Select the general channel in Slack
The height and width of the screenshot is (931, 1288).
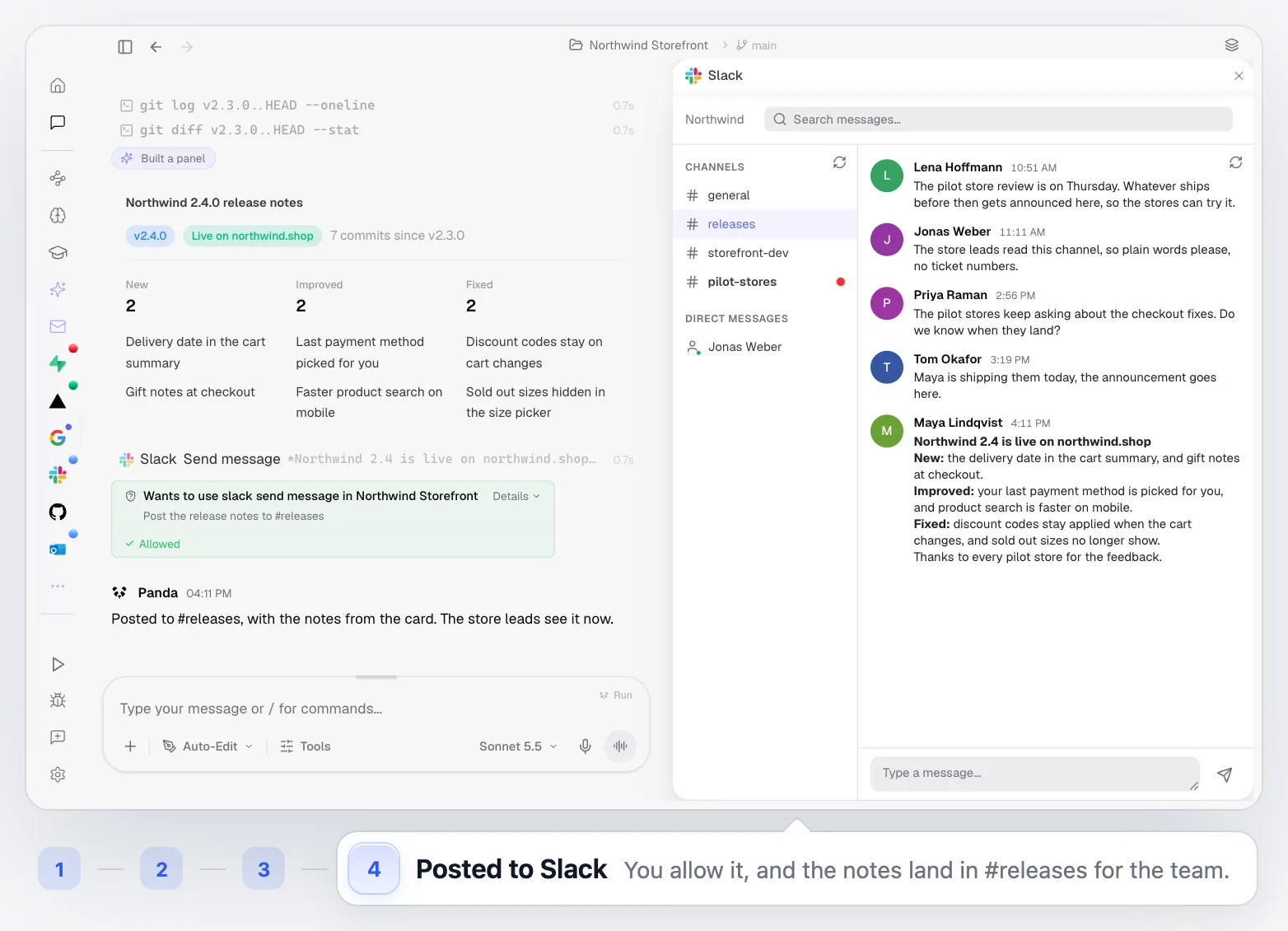click(765, 195)
